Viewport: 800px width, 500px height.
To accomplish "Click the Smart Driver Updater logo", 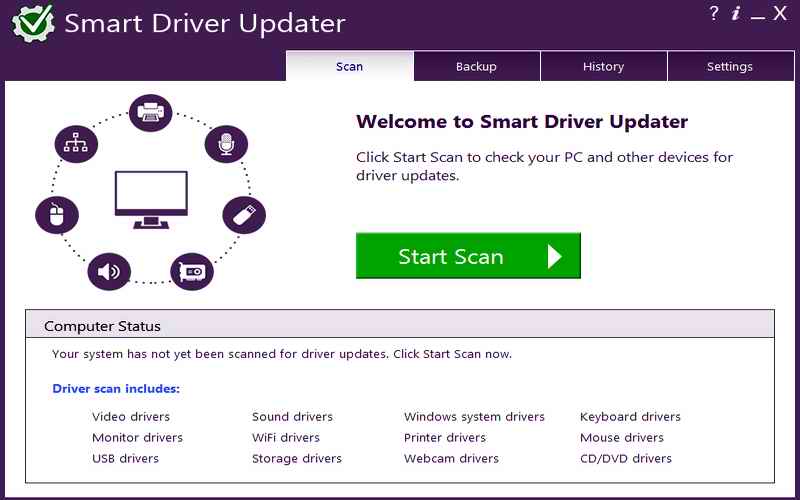I will pyautogui.click(x=32, y=24).
